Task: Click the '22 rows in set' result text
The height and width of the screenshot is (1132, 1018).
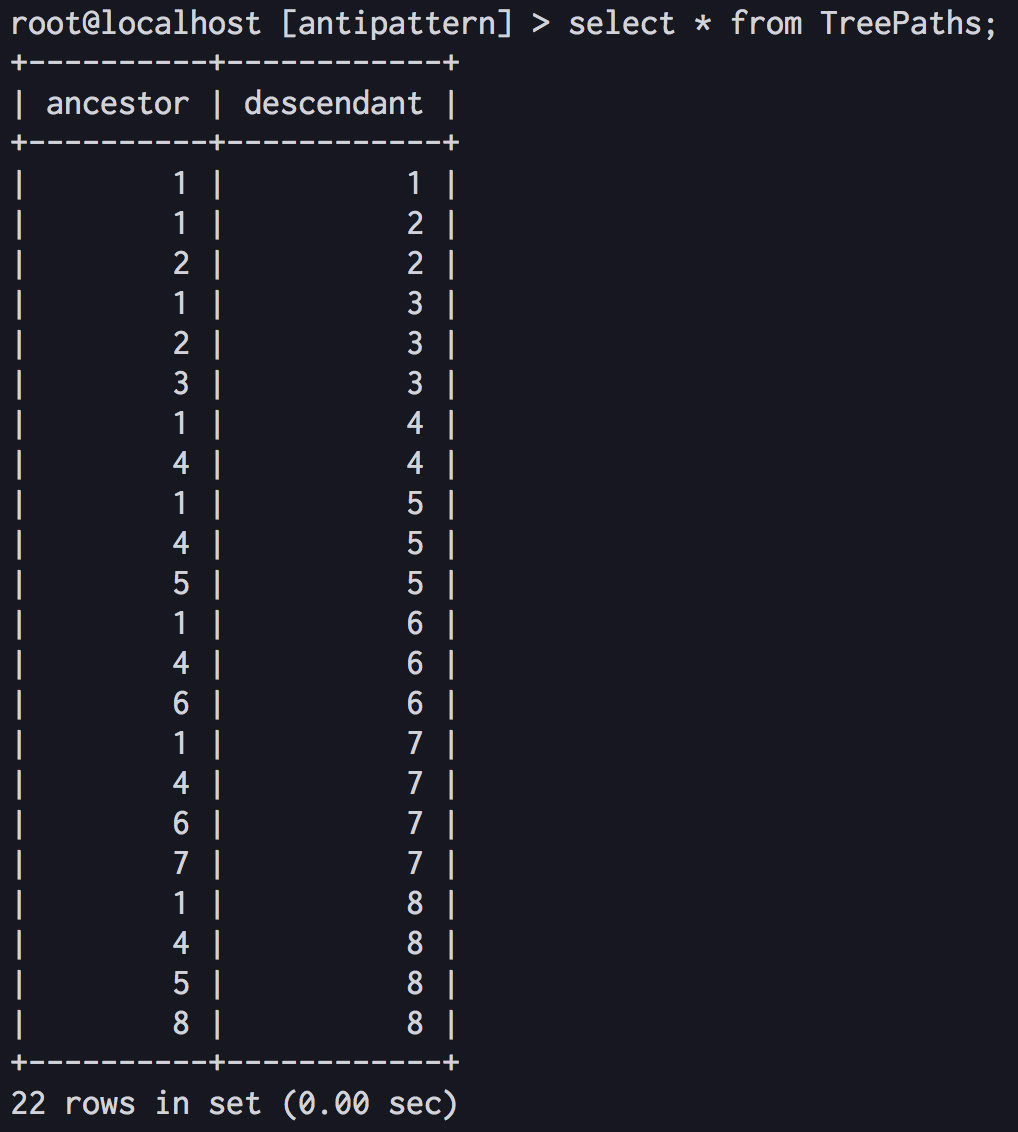Action: [x=136, y=1104]
